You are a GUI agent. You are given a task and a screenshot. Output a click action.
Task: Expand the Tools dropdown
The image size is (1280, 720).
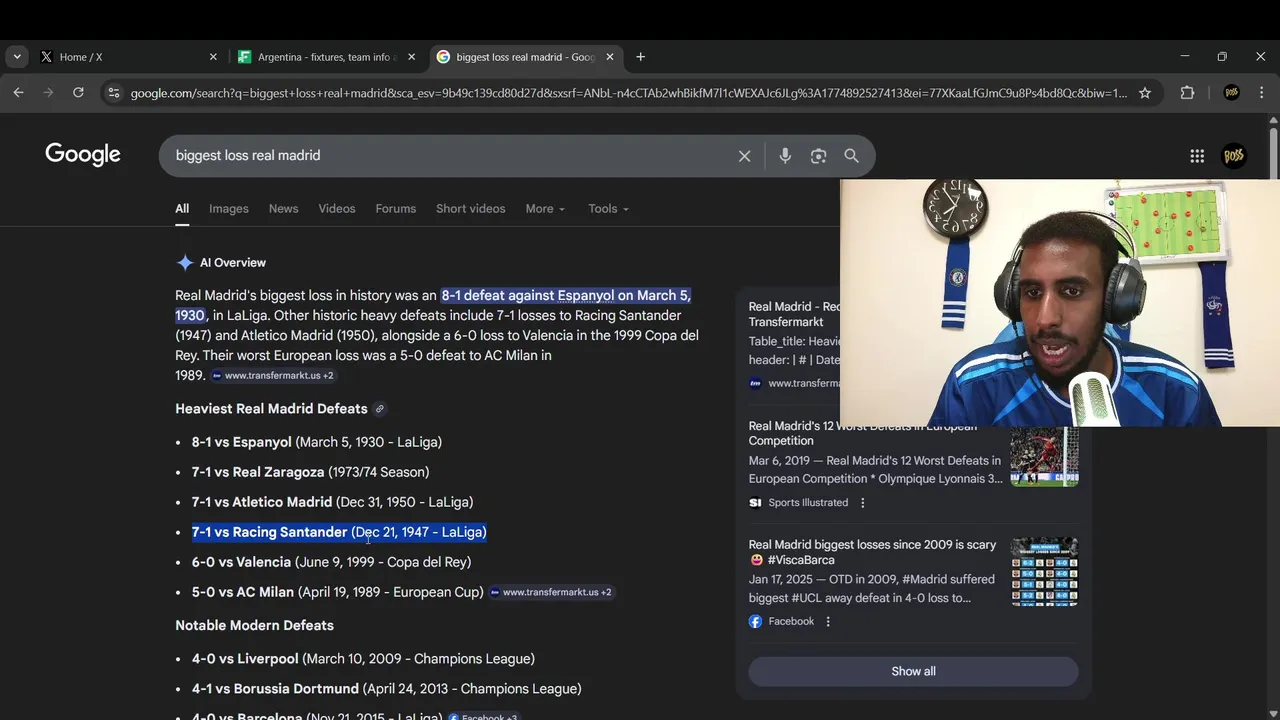coord(608,209)
